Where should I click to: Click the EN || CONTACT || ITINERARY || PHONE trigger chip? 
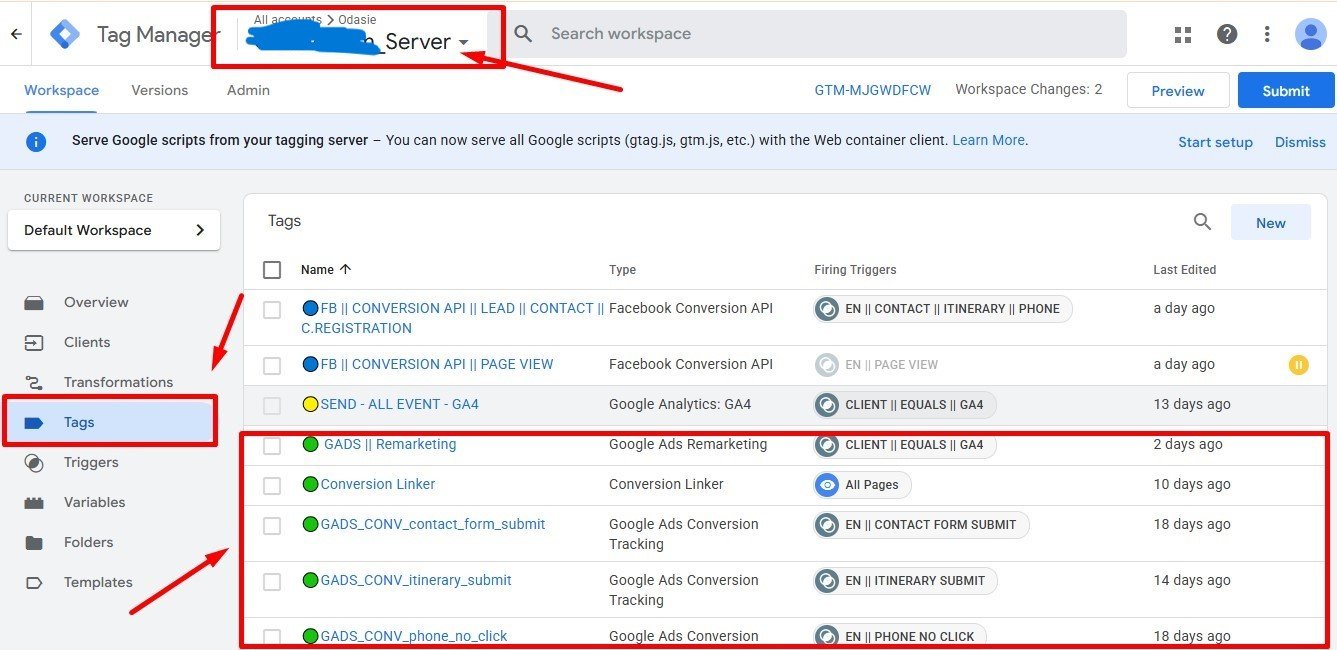click(942, 309)
